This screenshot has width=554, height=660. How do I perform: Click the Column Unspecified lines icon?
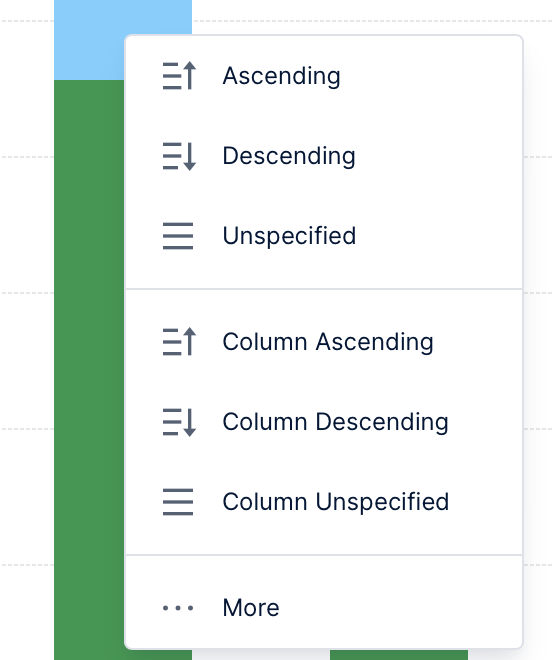[178, 502]
